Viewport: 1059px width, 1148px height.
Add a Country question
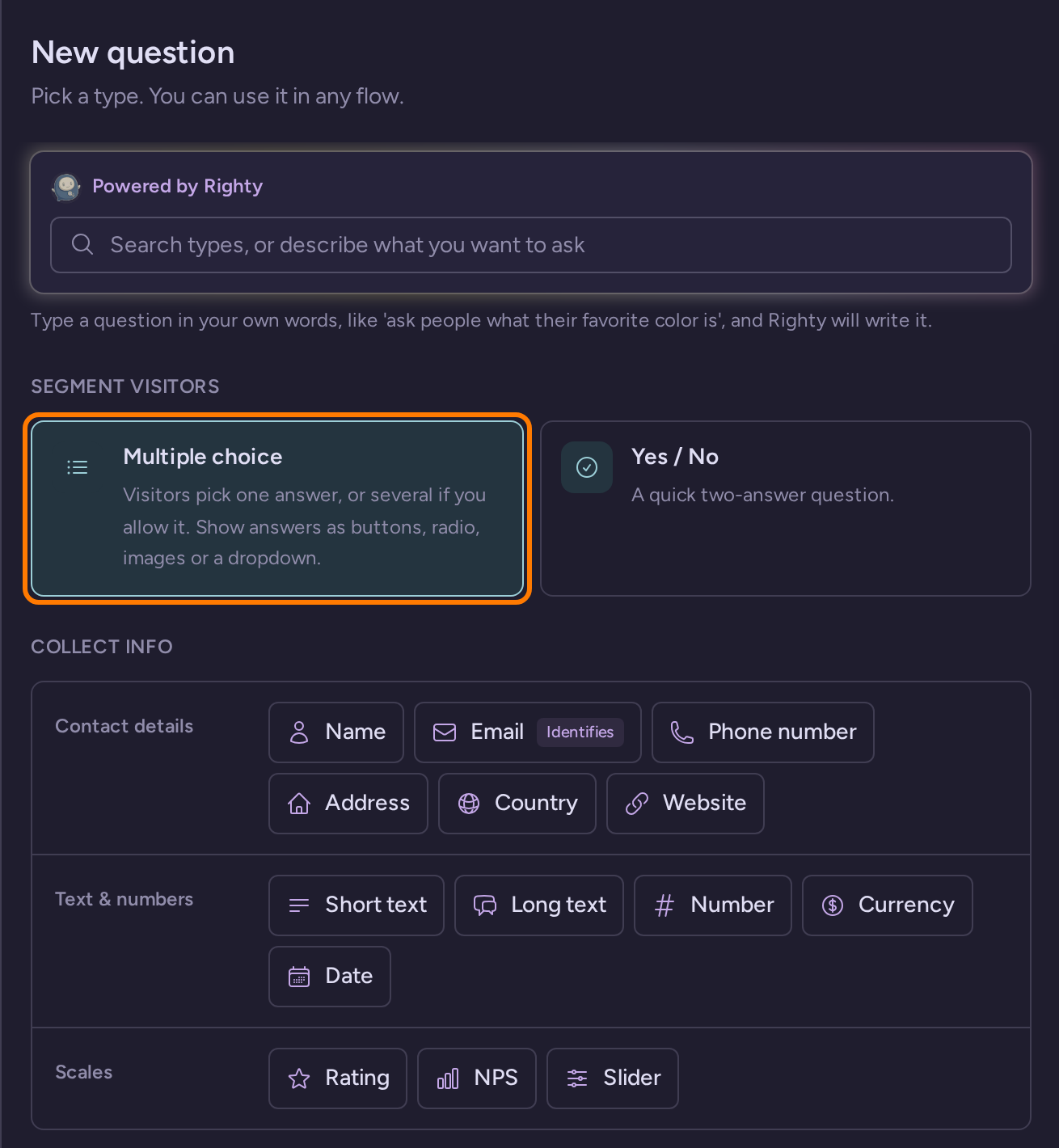click(517, 804)
